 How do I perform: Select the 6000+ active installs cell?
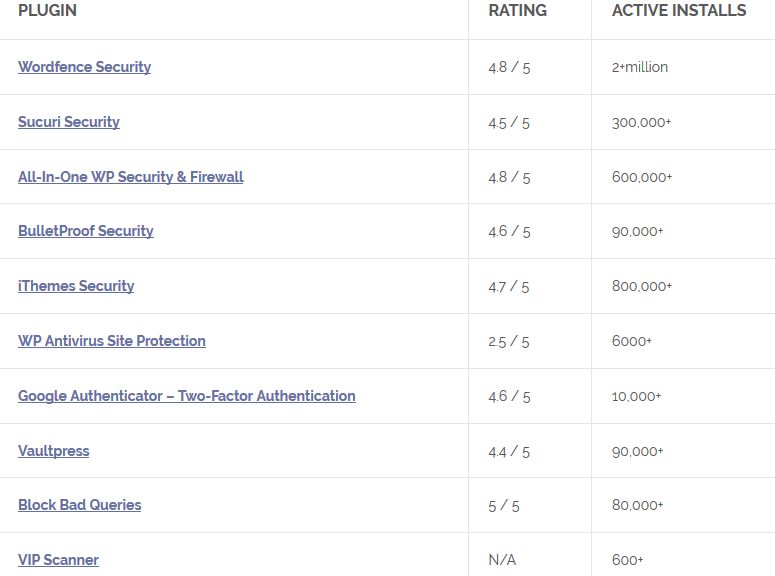tap(632, 341)
